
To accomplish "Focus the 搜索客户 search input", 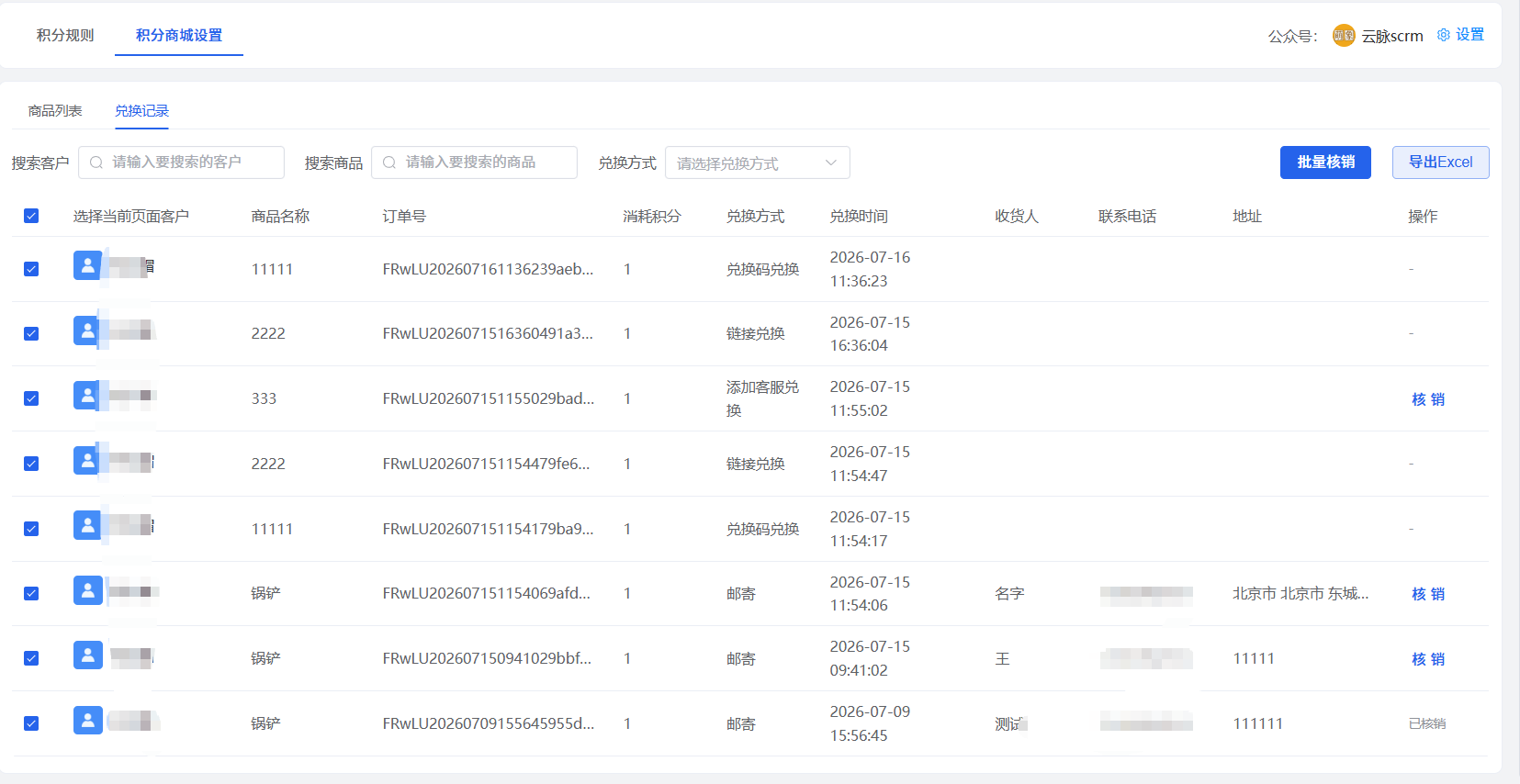I will tap(181, 162).
